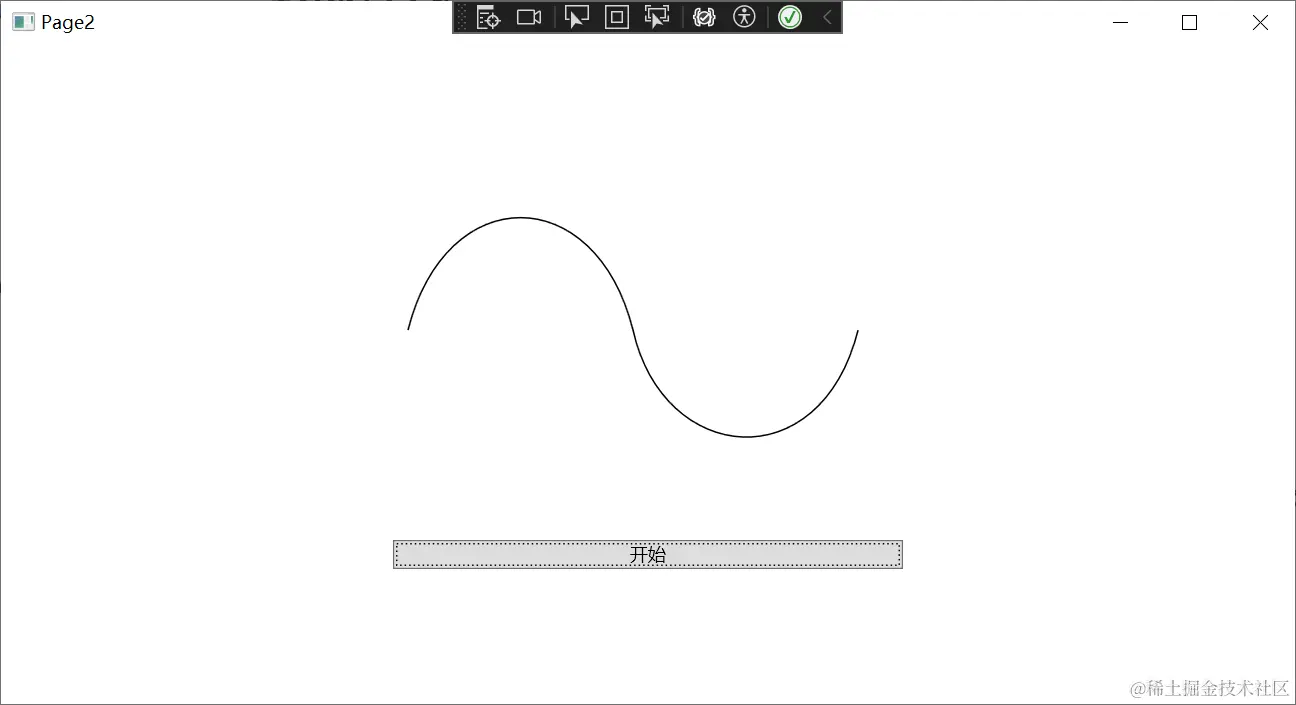The width and height of the screenshot is (1296, 705).
Task: Collapse the debug toolbar with chevron
Action: click(x=827, y=17)
